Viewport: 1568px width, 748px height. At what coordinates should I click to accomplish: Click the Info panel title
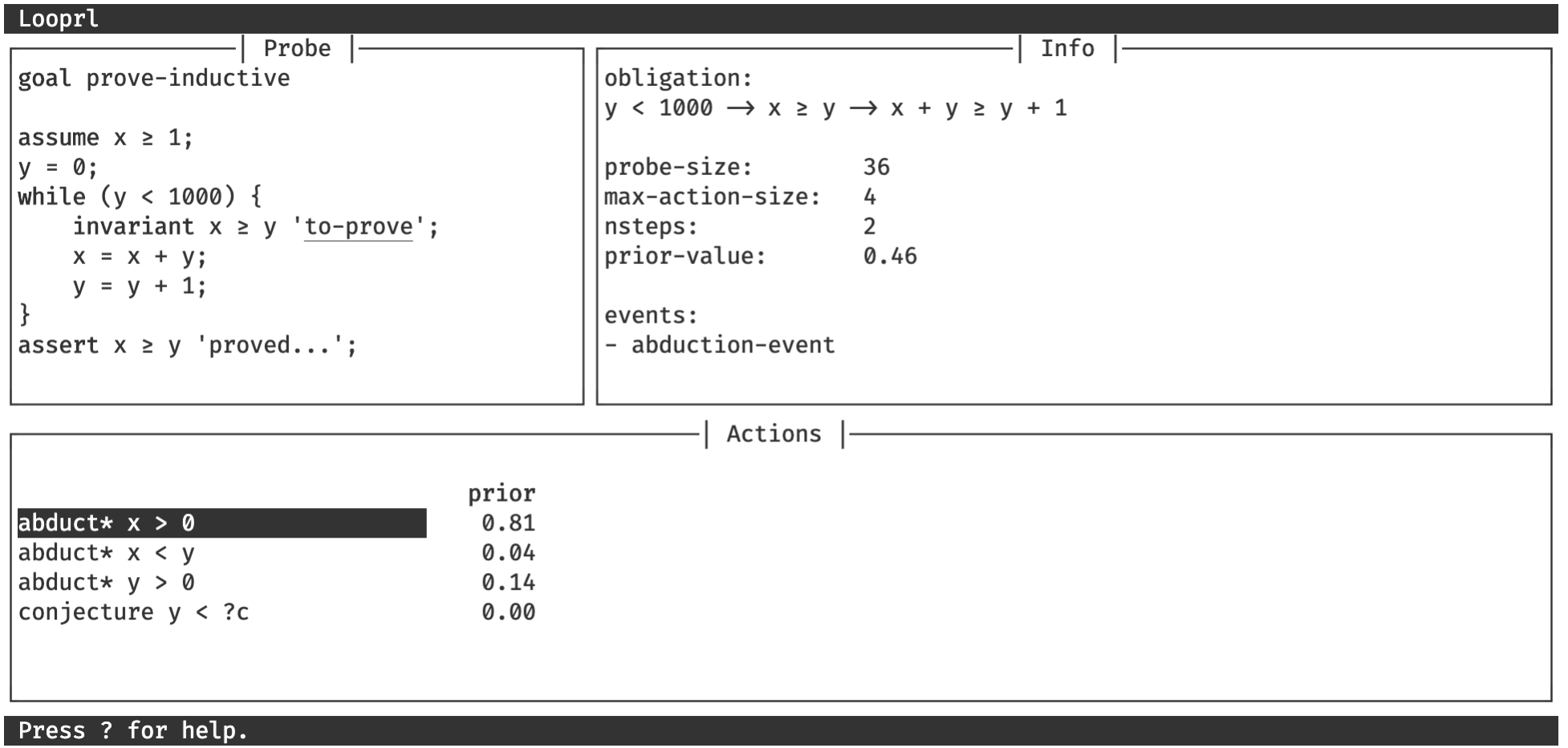point(1066,49)
